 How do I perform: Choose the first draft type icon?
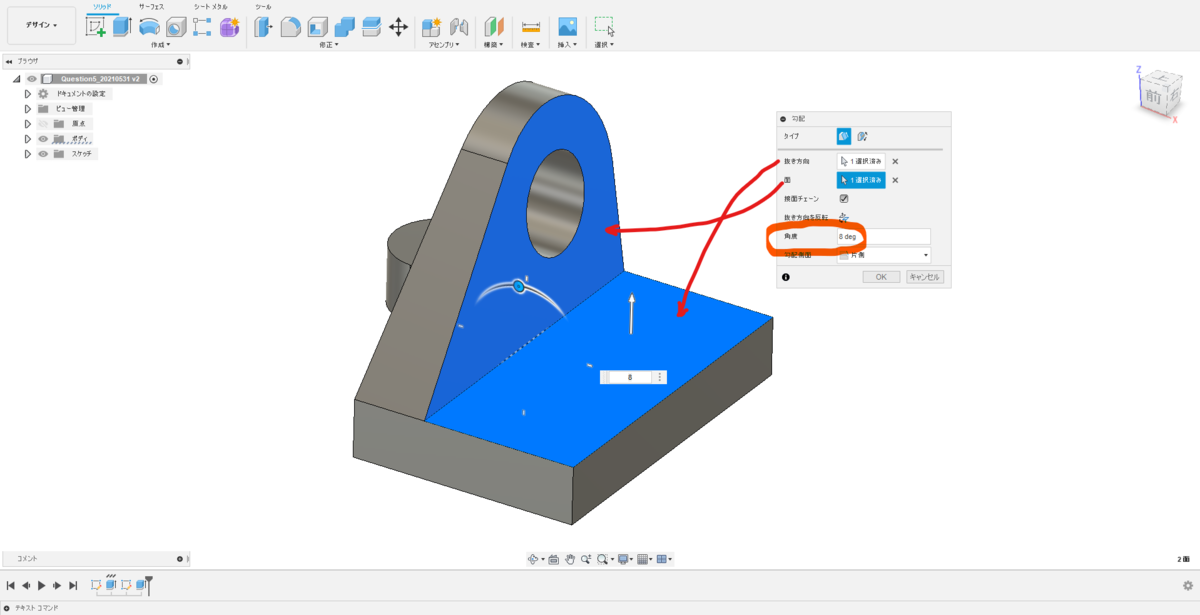tap(844, 136)
